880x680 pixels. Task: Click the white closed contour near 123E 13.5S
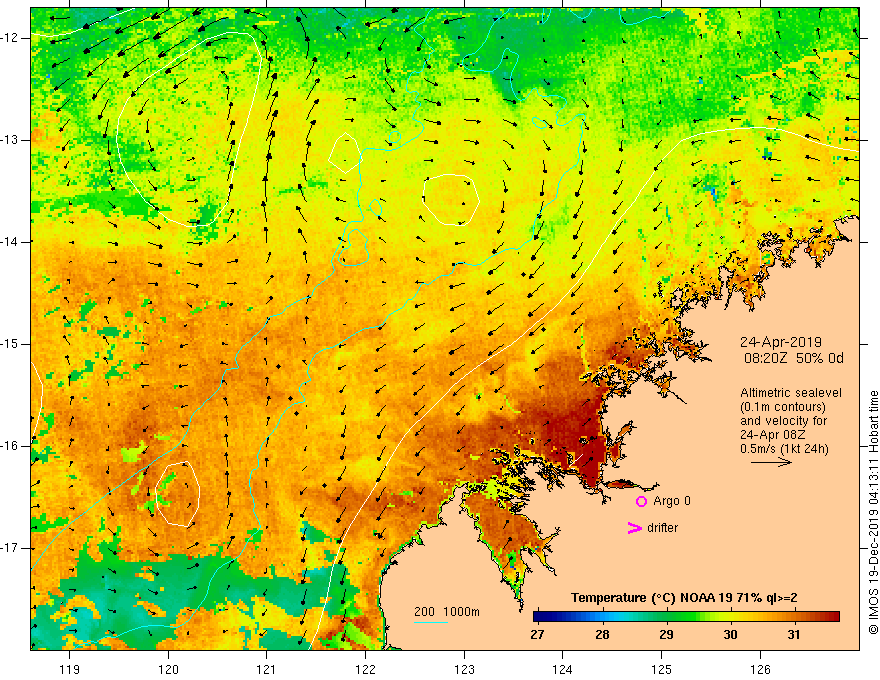[x=451, y=200]
